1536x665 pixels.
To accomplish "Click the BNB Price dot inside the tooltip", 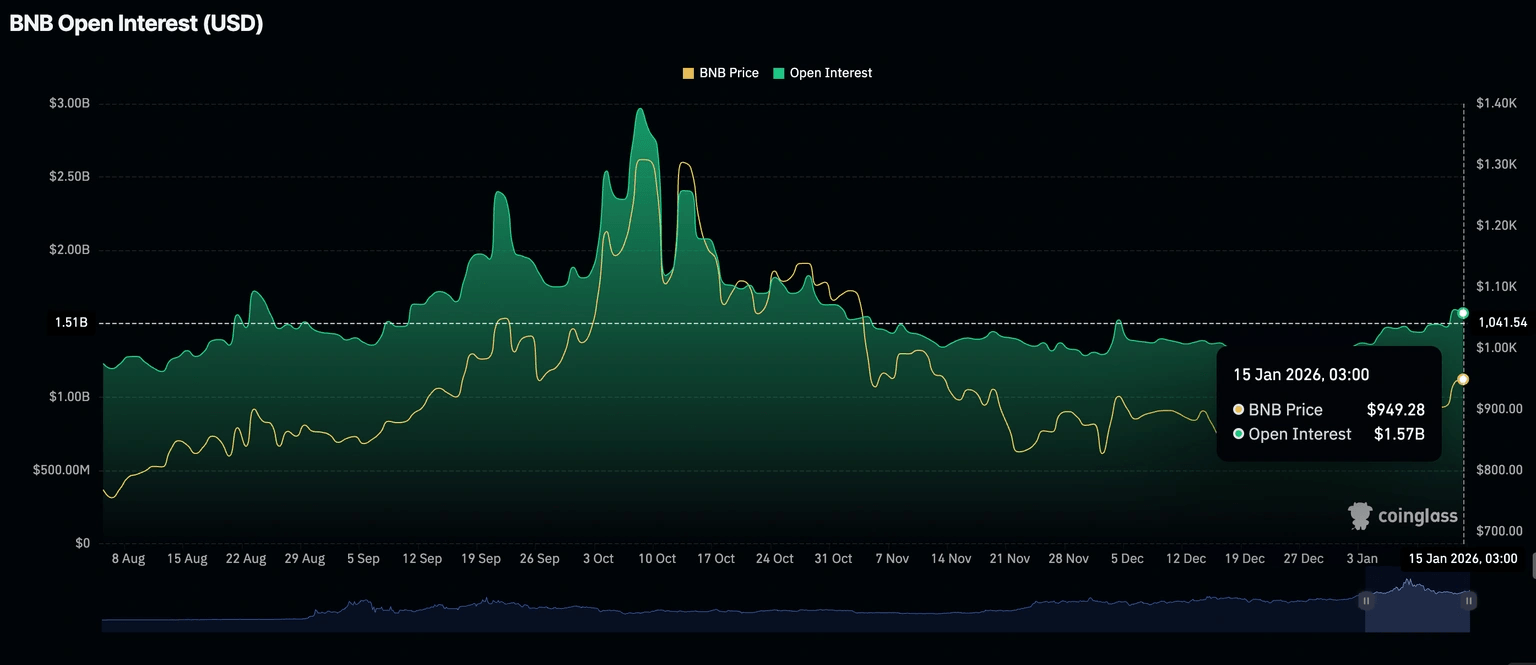I will pyautogui.click(x=1238, y=409).
